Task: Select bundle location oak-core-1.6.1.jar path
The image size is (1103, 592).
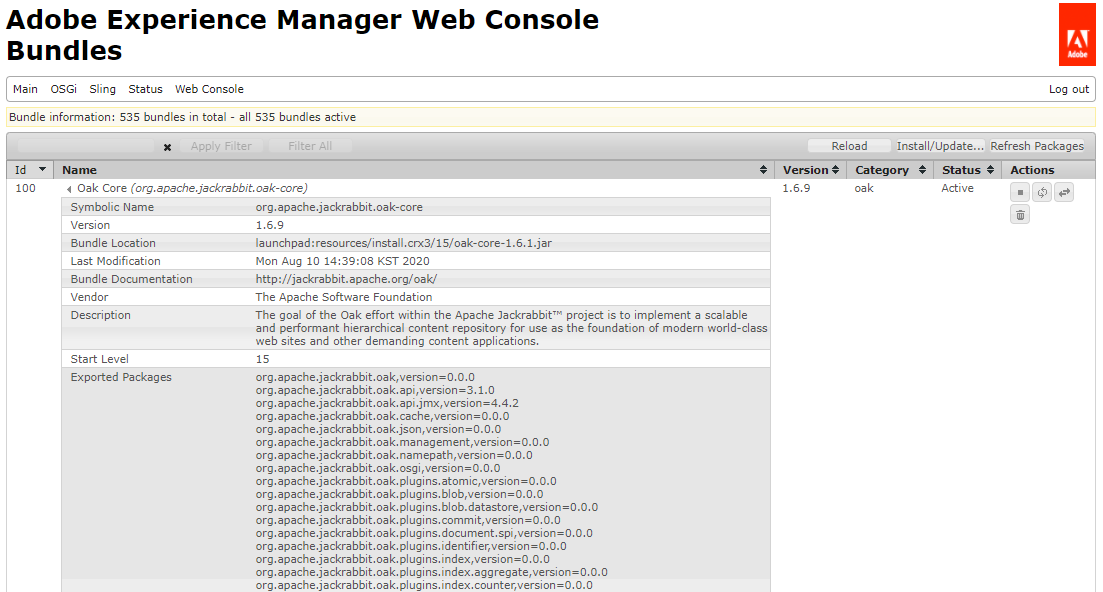Action: [x=404, y=243]
